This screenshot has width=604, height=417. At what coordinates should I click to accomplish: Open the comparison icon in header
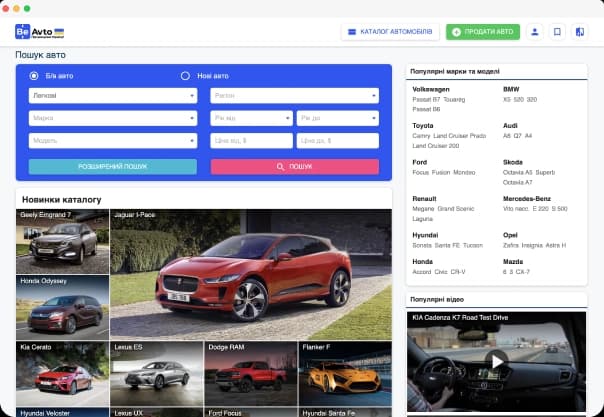(579, 32)
